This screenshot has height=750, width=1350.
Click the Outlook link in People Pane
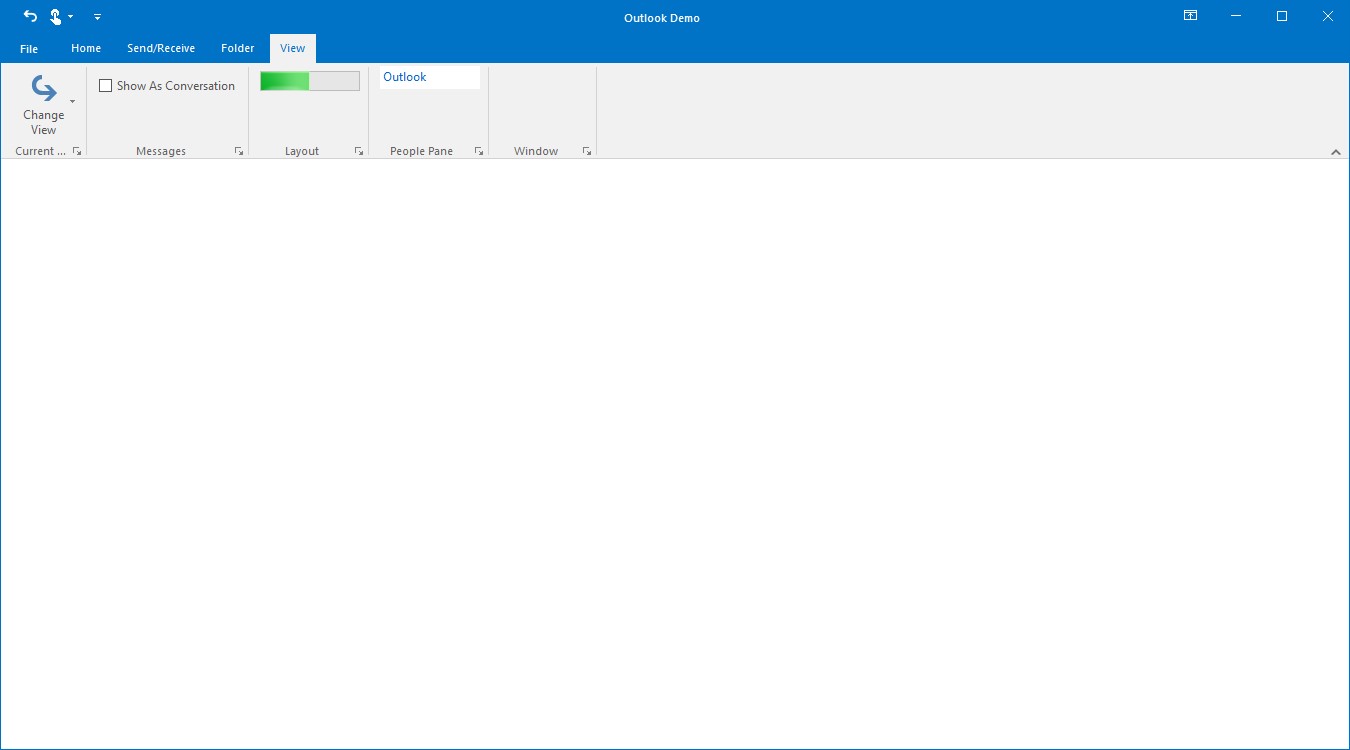(x=404, y=77)
